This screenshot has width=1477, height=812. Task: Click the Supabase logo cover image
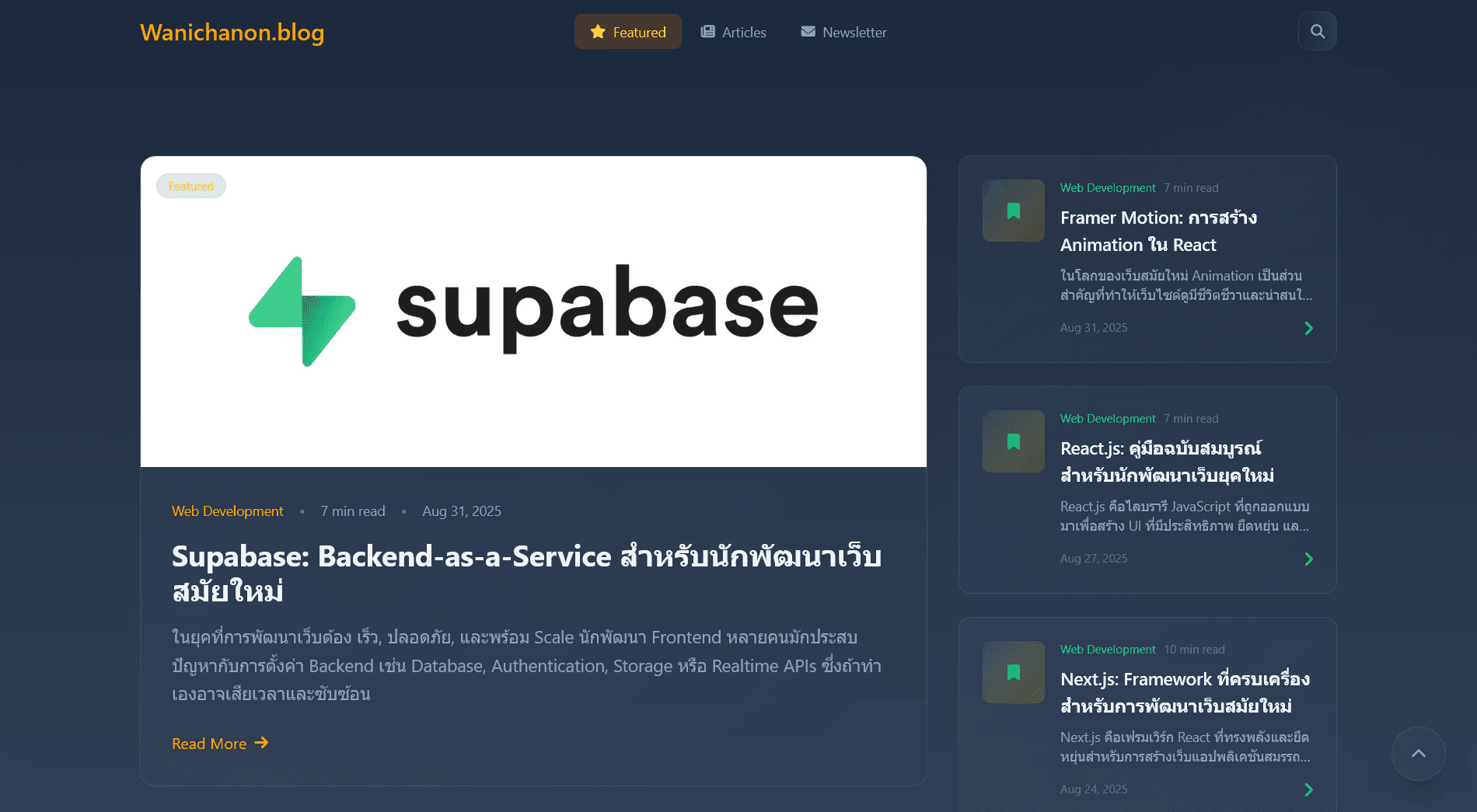pos(533,311)
